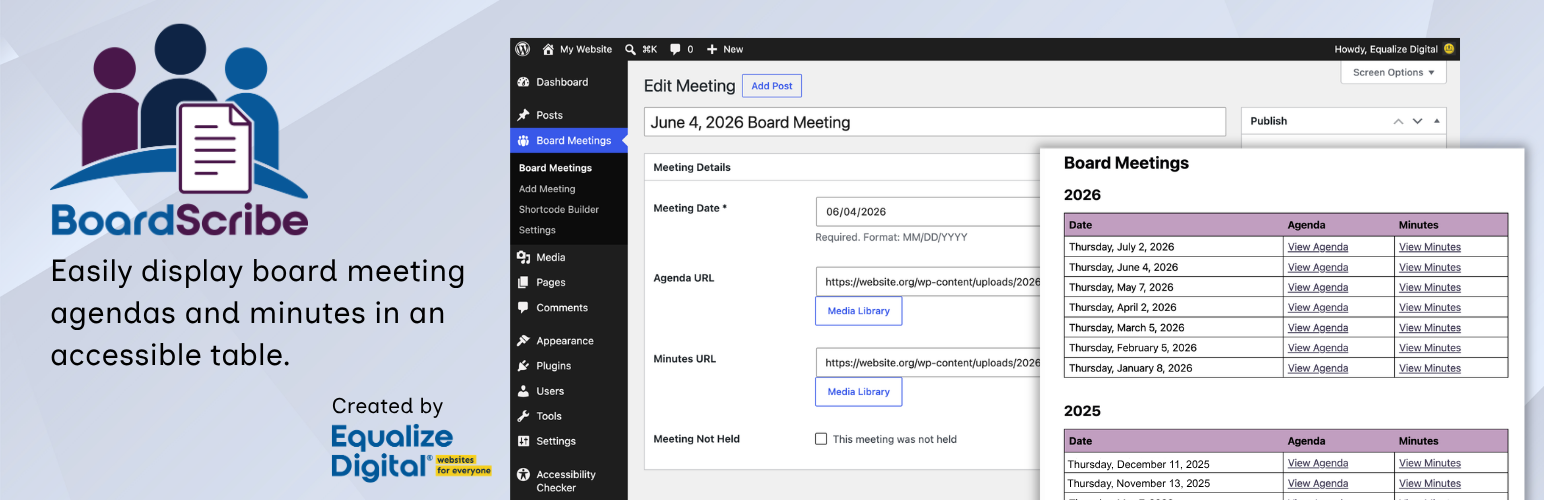This screenshot has width=1544, height=500.
Task: Click the Posts pushpin icon
Action: pos(523,115)
